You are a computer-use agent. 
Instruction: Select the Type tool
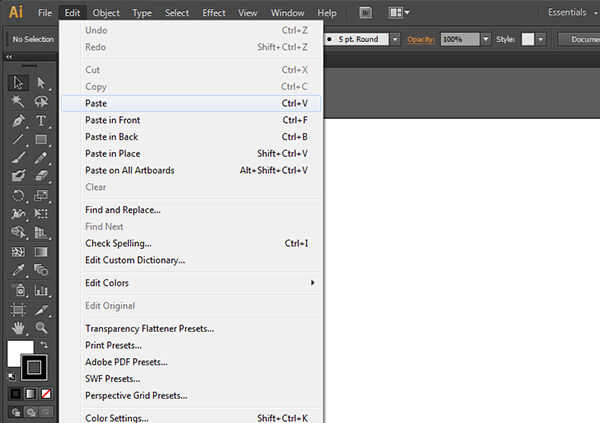[x=41, y=121]
